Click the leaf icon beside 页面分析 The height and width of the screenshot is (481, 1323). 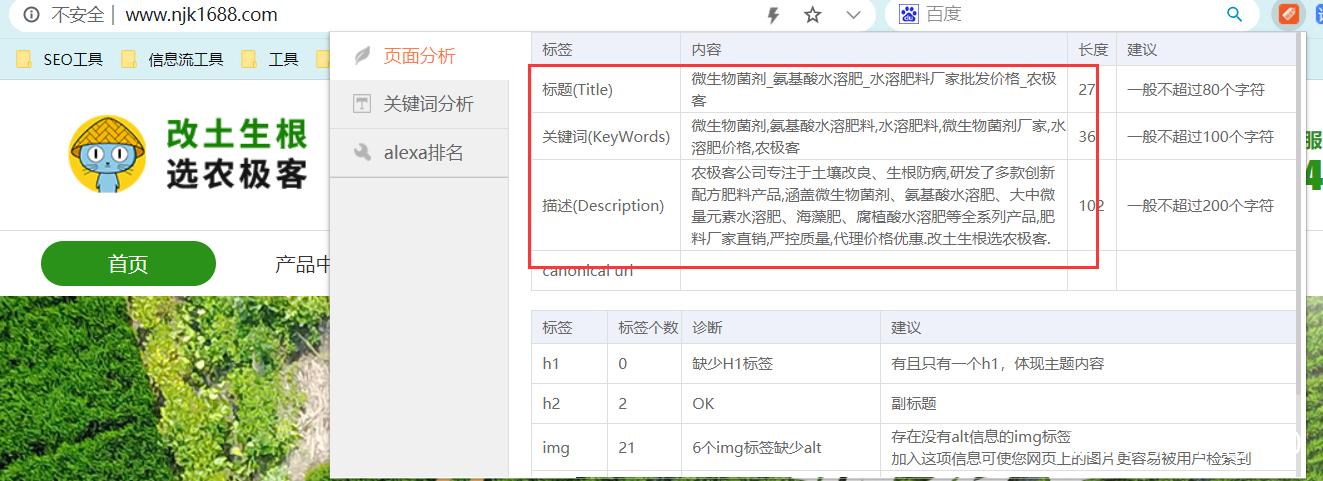tap(363, 56)
